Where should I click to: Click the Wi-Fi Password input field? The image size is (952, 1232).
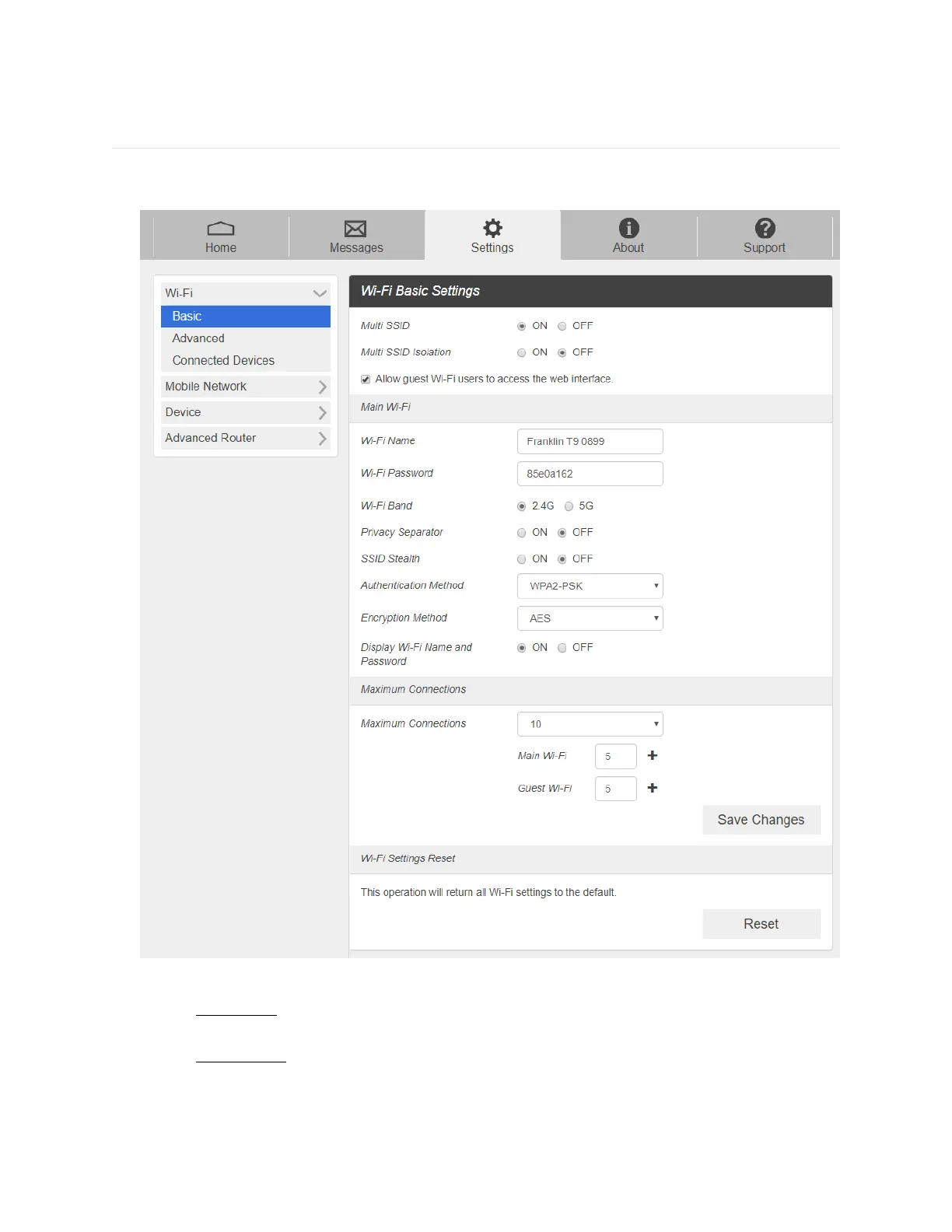click(x=590, y=474)
